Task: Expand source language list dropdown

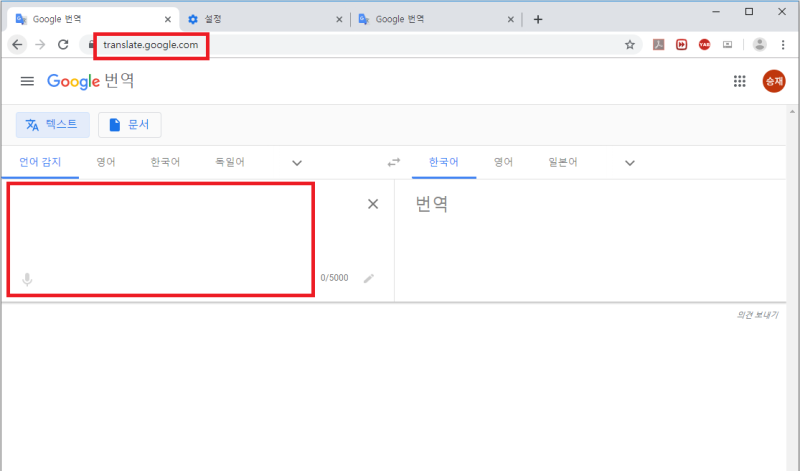Action: point(296,163)
